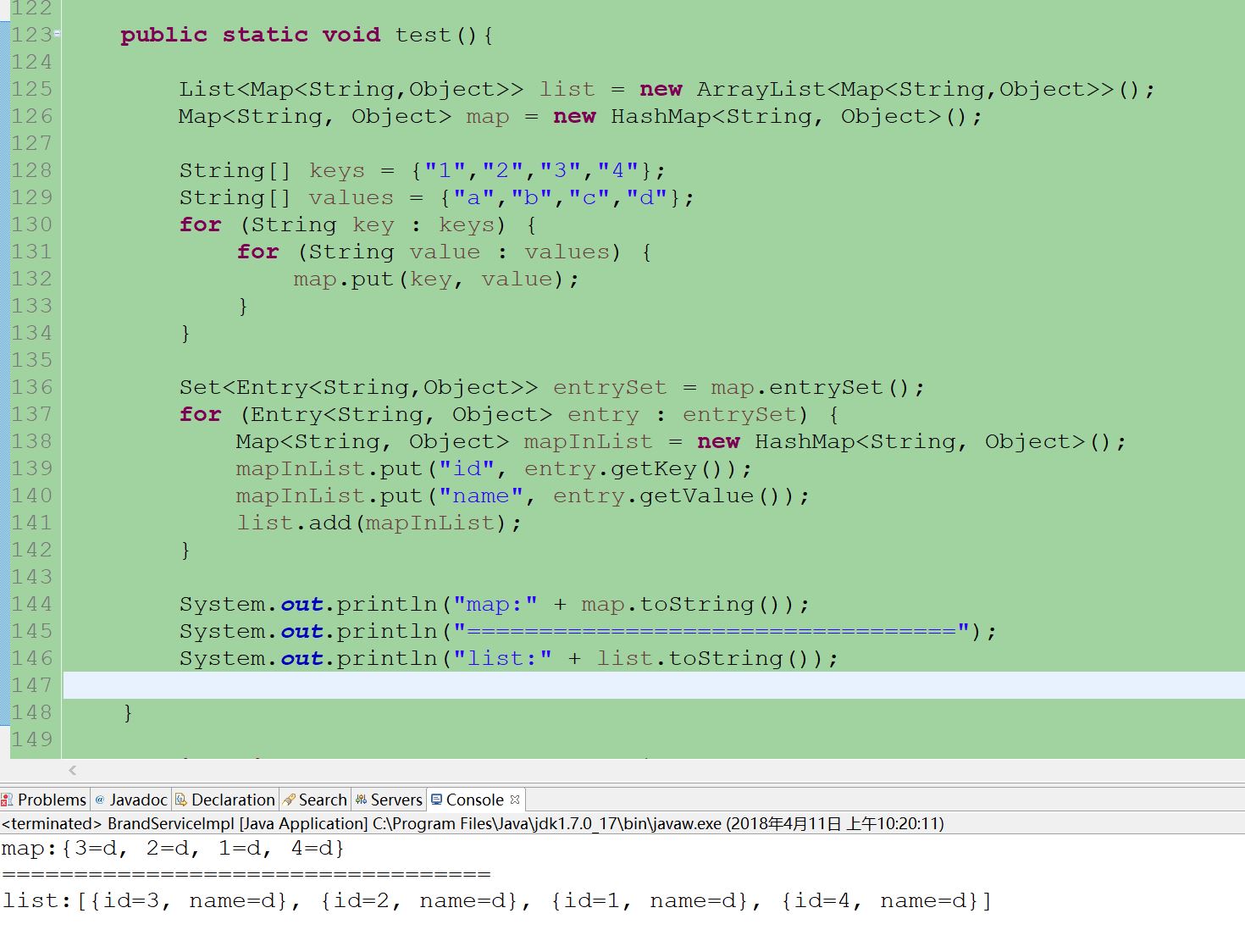
Task: Click the Servers view icon
Action: [362, 800]
